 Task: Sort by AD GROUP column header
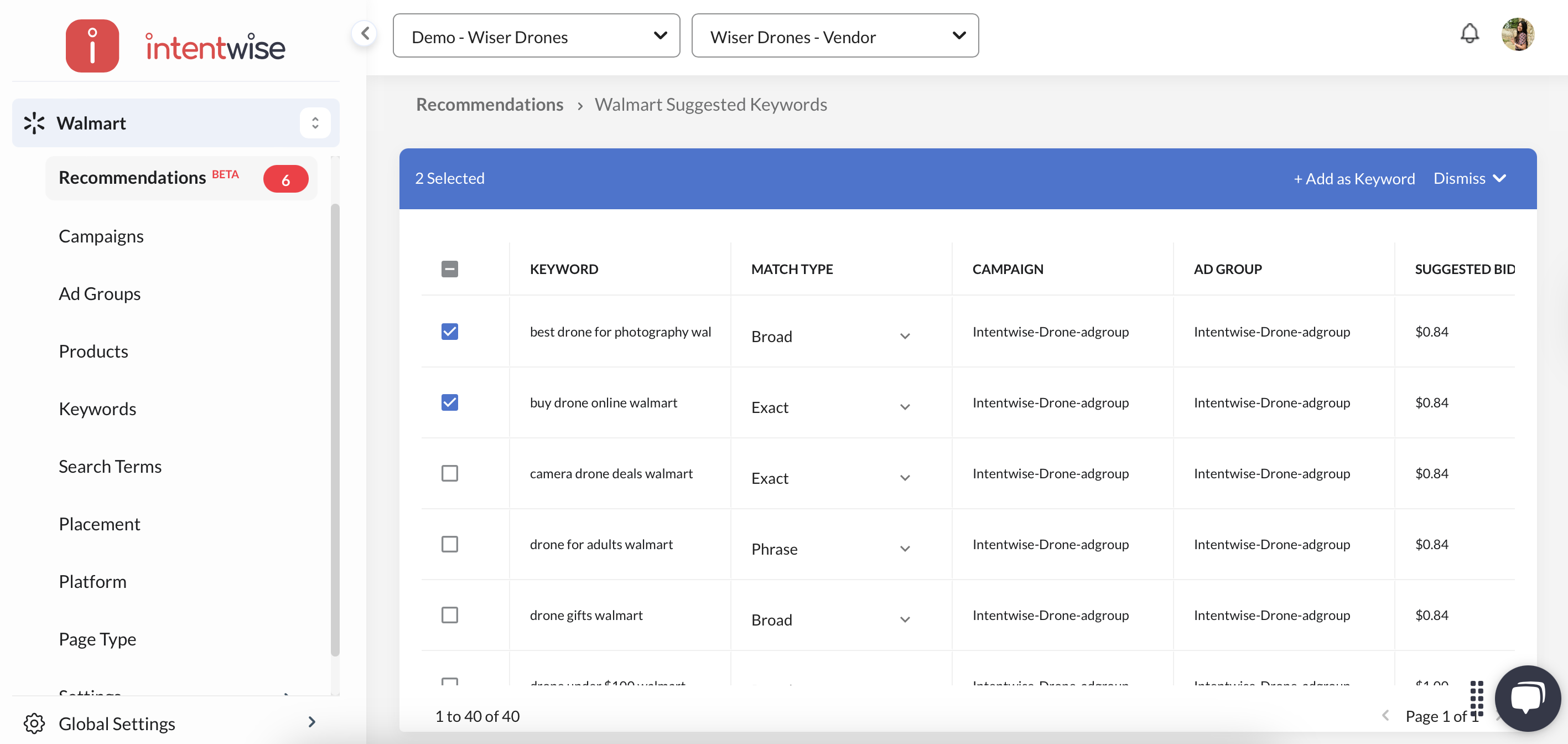pyautogui.click(x=1227, y=269)
